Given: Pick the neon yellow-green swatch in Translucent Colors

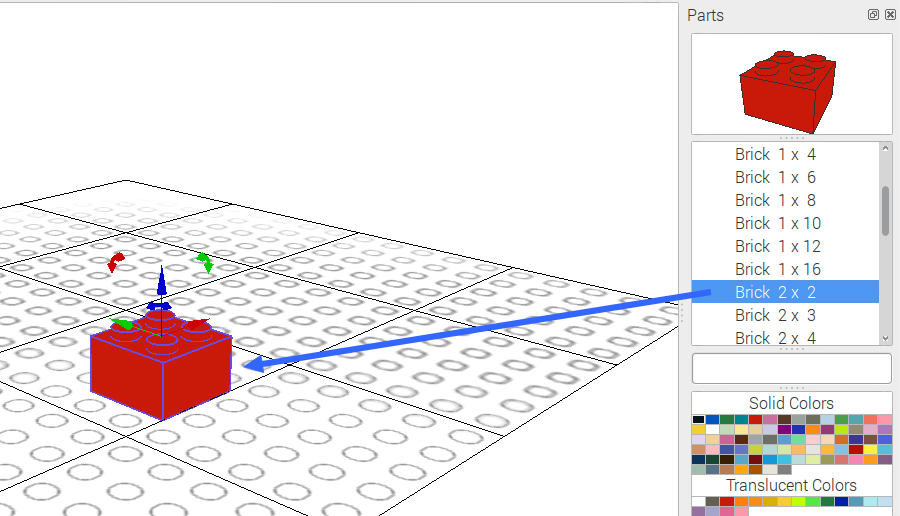Looking at the screenshot, I should click(x=798, y=502).
